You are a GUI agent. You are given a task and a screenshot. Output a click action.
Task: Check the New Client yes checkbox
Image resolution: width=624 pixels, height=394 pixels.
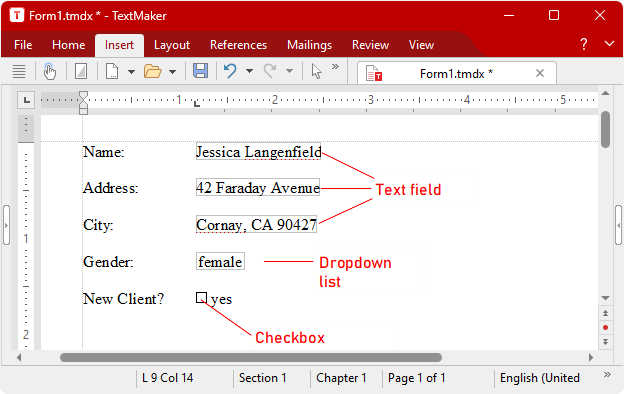click(201, 298)
